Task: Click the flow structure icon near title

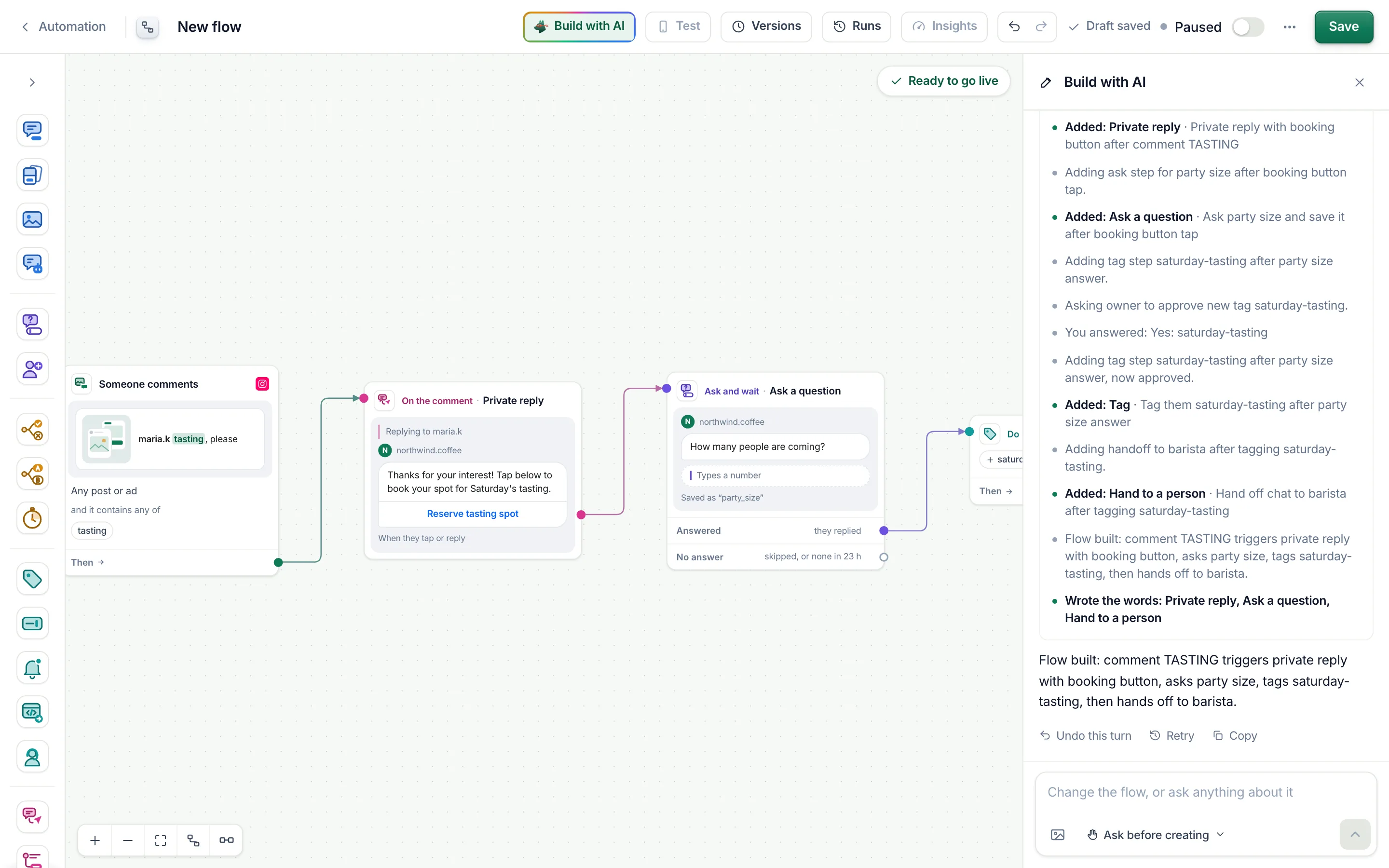Action: click(148, 27)
